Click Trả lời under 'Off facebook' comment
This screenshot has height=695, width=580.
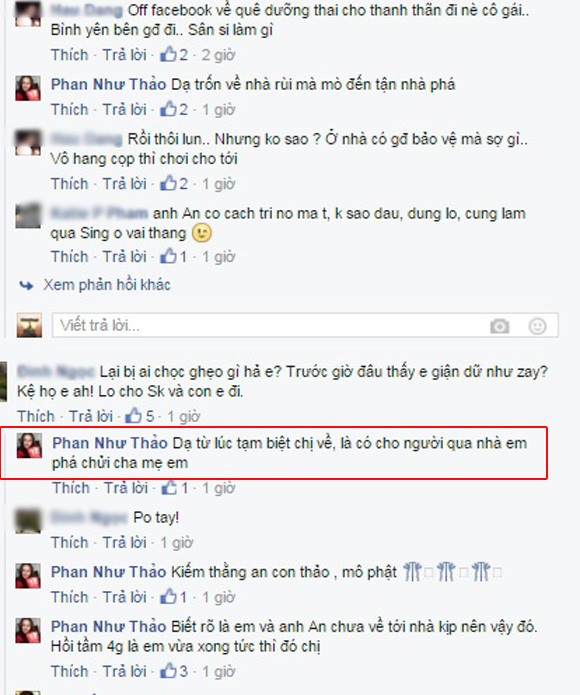click(125, 55)
